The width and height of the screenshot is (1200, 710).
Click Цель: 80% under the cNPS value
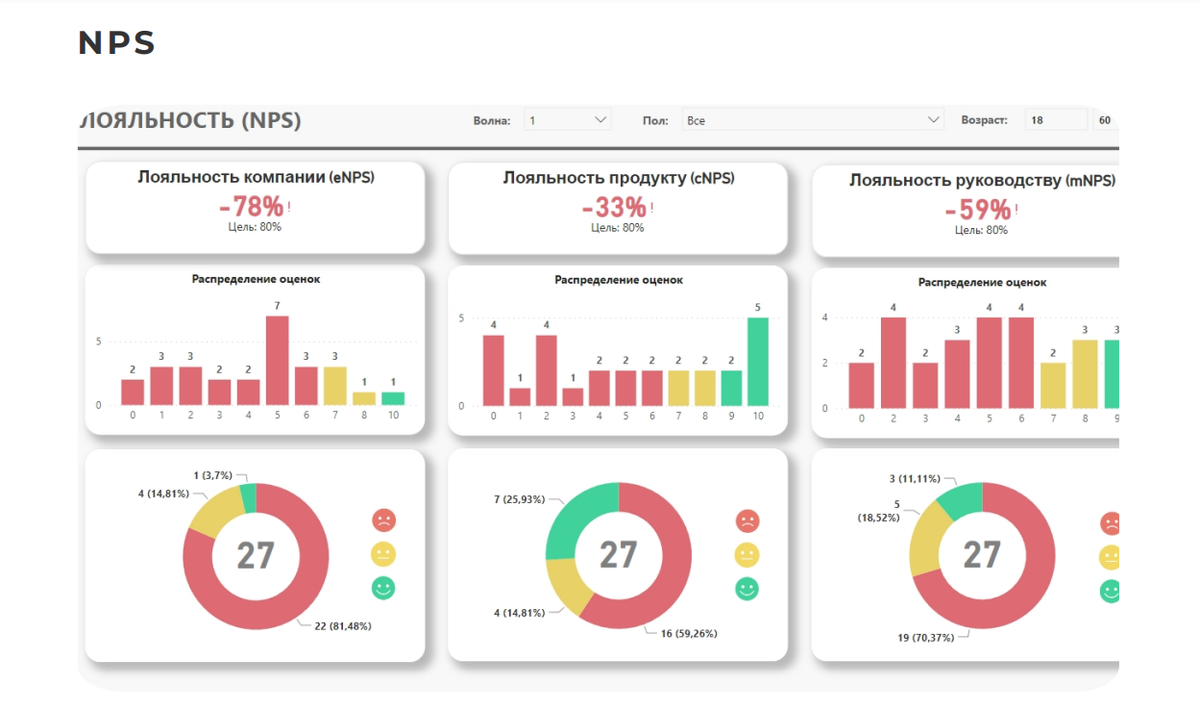617,228
